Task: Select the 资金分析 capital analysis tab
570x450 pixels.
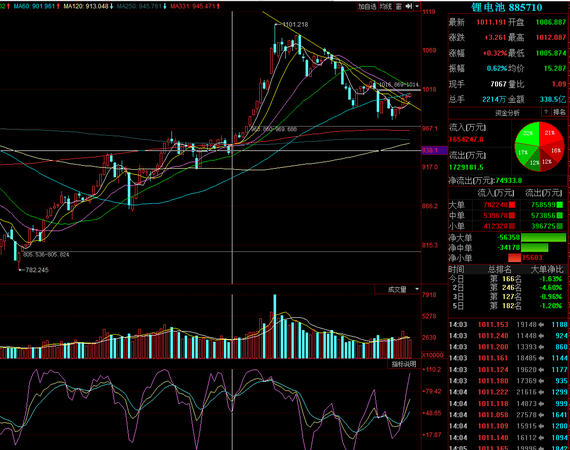Action: coord(507,113)
